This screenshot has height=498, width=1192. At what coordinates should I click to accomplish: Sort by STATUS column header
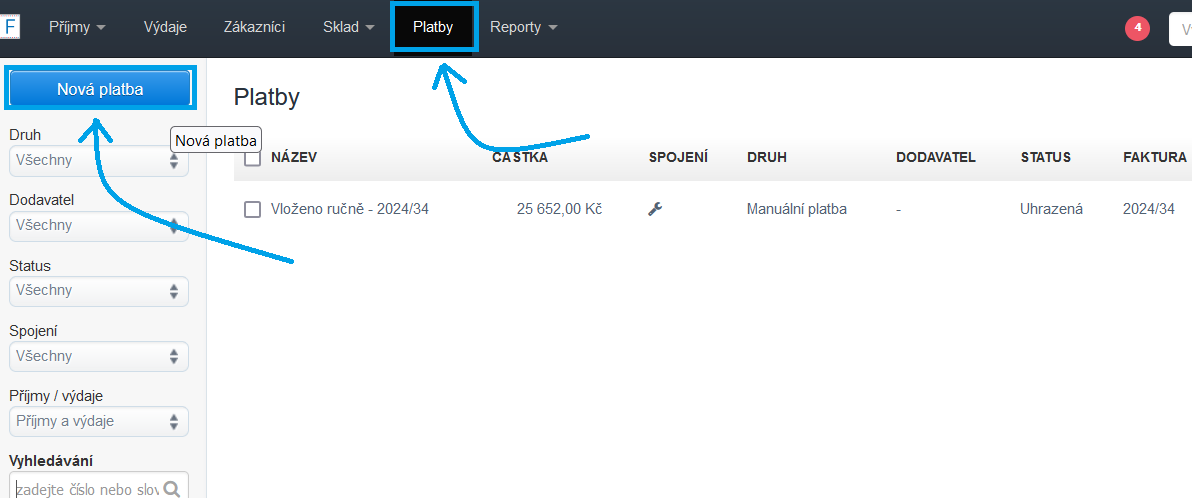[1045, 157]
